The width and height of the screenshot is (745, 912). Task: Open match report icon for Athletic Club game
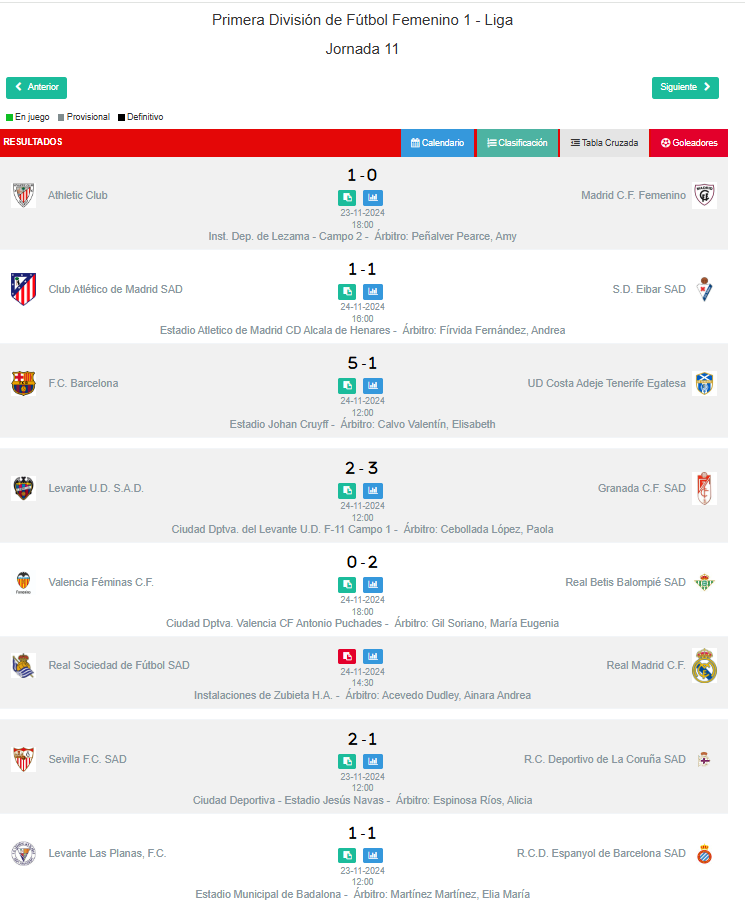pyautogui.click(x=347, y=198)
